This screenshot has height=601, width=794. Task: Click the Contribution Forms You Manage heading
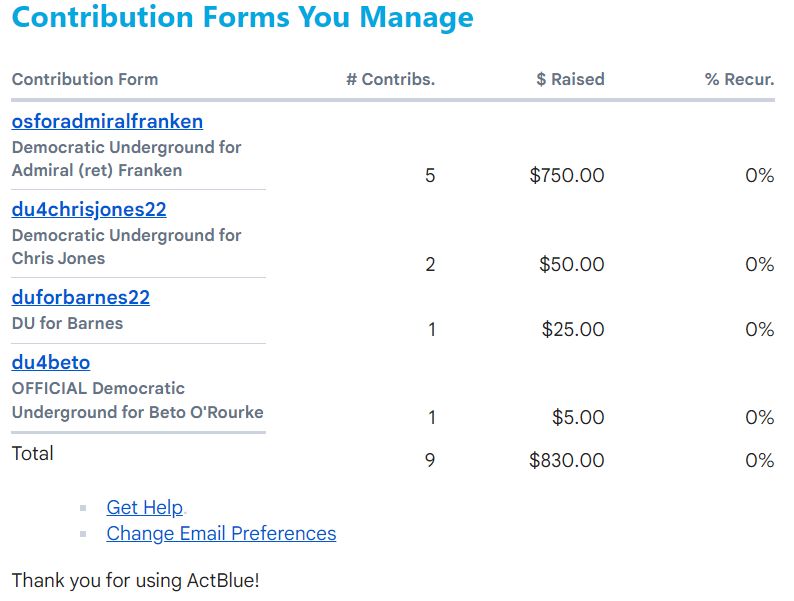(242, 18)
